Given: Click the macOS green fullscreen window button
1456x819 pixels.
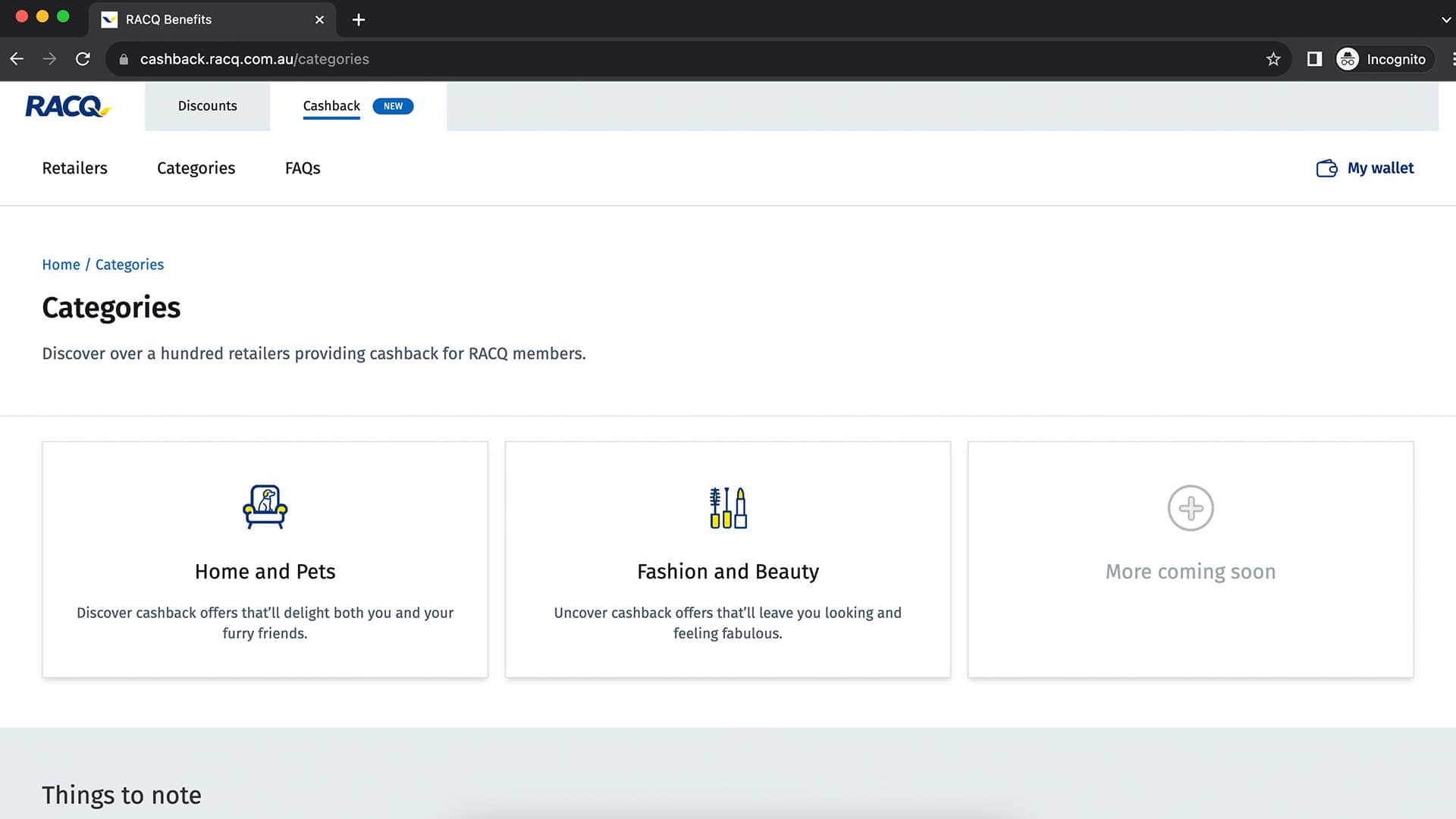Looking at the screenshot, I should coord(64,17).
